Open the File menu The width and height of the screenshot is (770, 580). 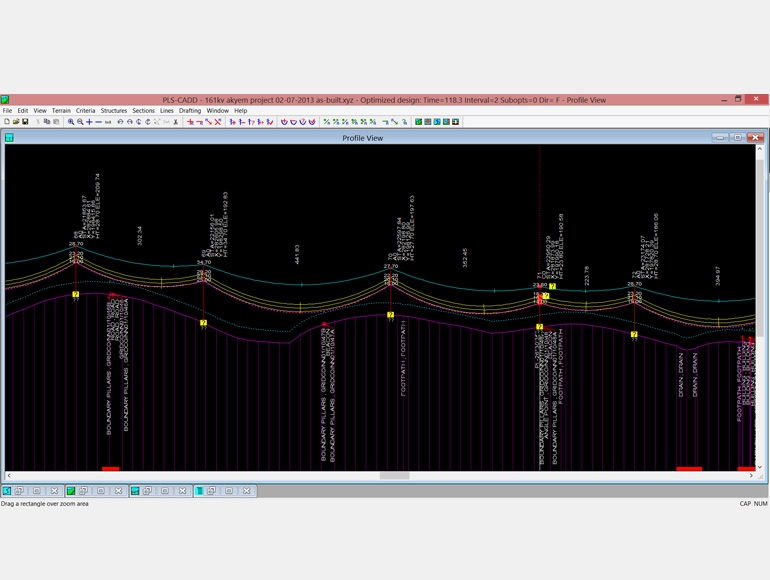[x=7, y=110]
